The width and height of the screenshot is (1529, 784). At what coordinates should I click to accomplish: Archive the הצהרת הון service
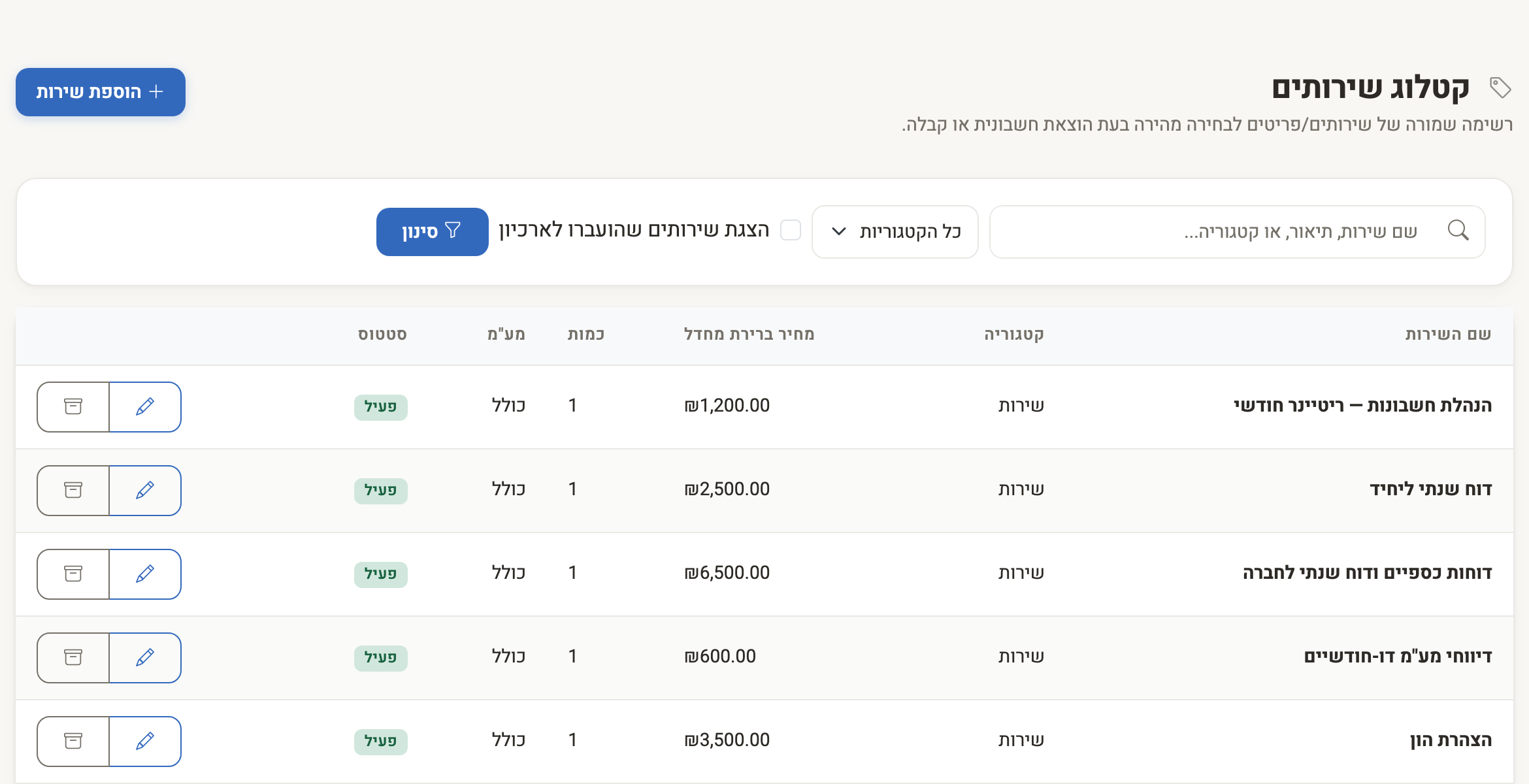73,741
